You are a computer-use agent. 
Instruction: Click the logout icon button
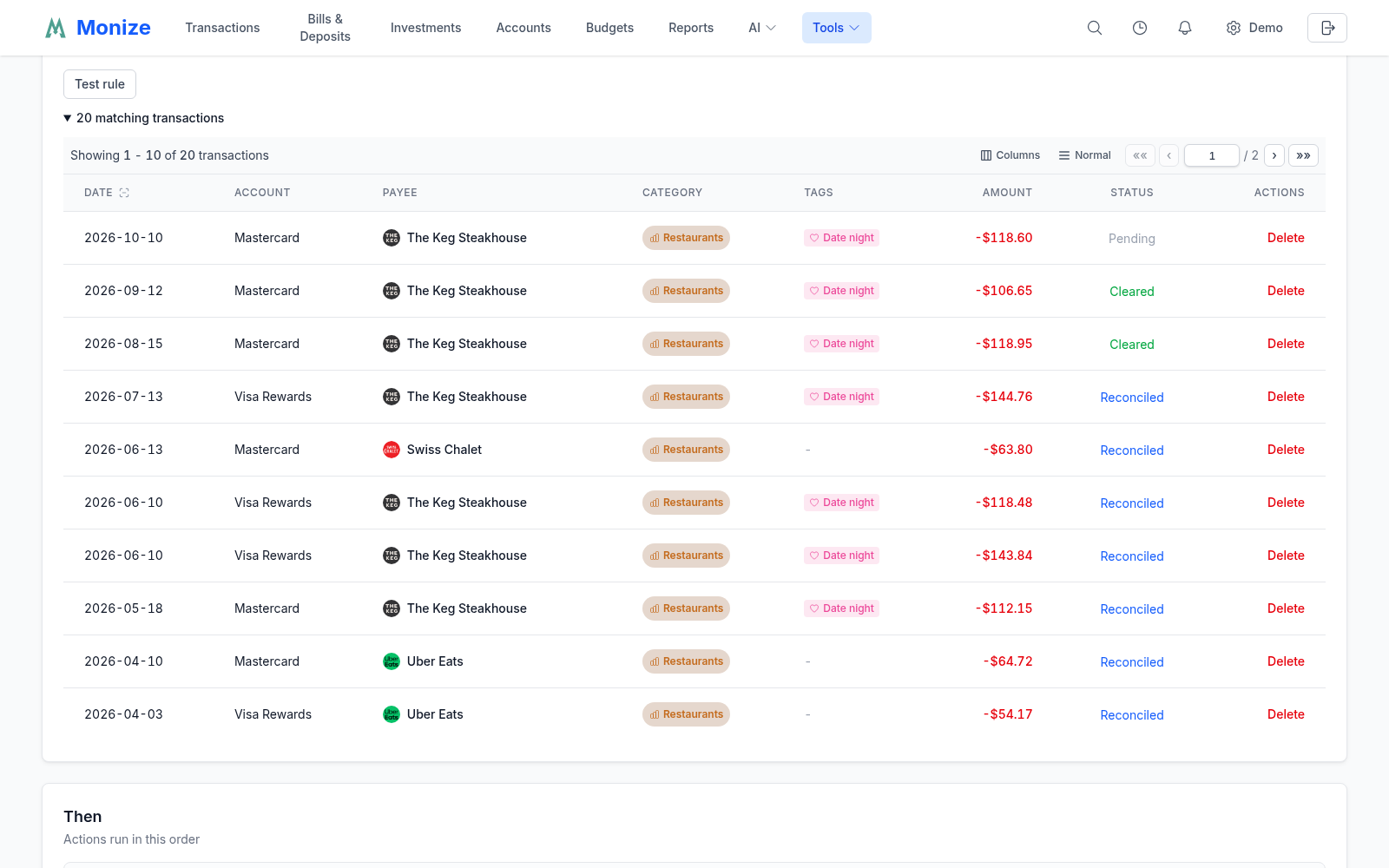(1327, 28)
